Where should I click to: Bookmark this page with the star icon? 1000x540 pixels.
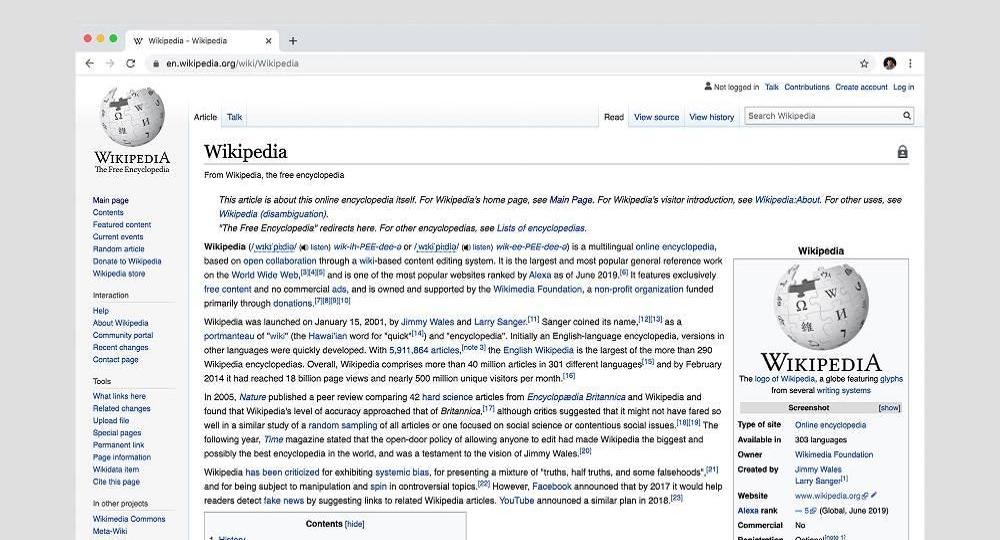pyautogui.click(x=864, y=63)
